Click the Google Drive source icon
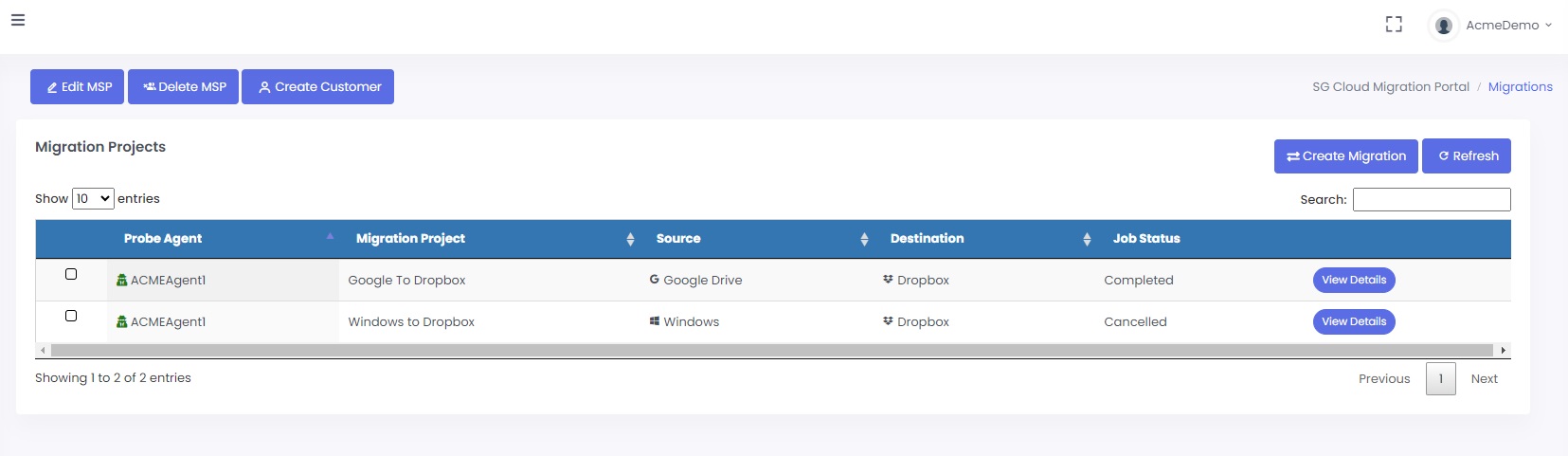This screenshot has height=456, width=1568. (x=654, y=280)
